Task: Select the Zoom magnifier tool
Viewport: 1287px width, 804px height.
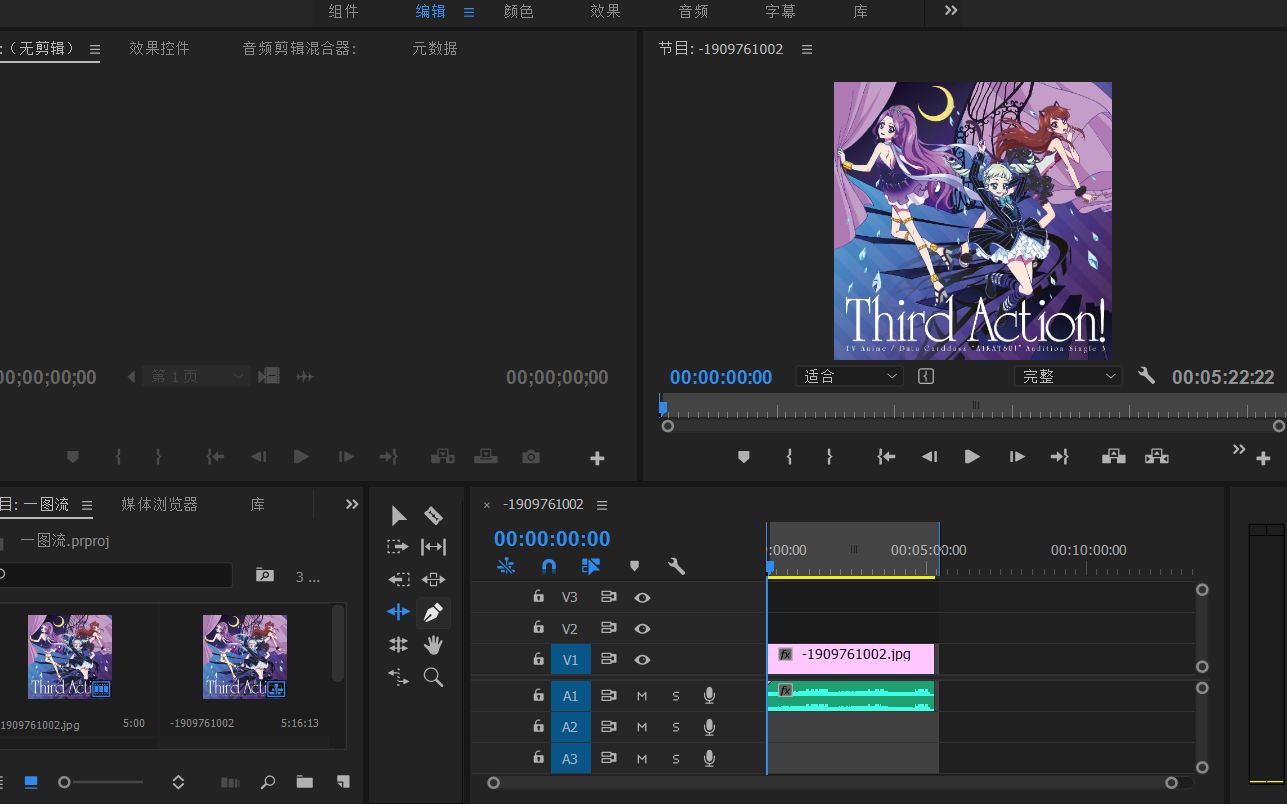Action: tap(433, 677)
